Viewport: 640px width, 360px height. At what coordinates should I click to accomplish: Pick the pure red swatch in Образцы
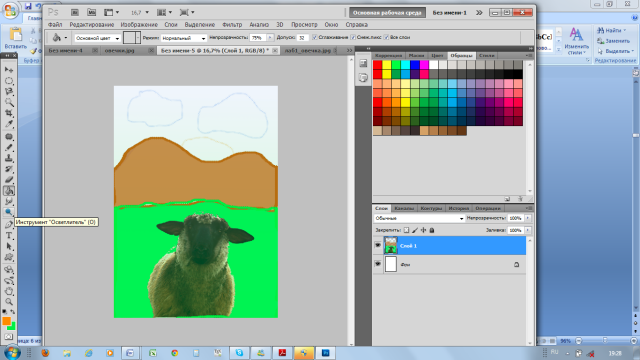pyautogui.click(x=378, y=65)
